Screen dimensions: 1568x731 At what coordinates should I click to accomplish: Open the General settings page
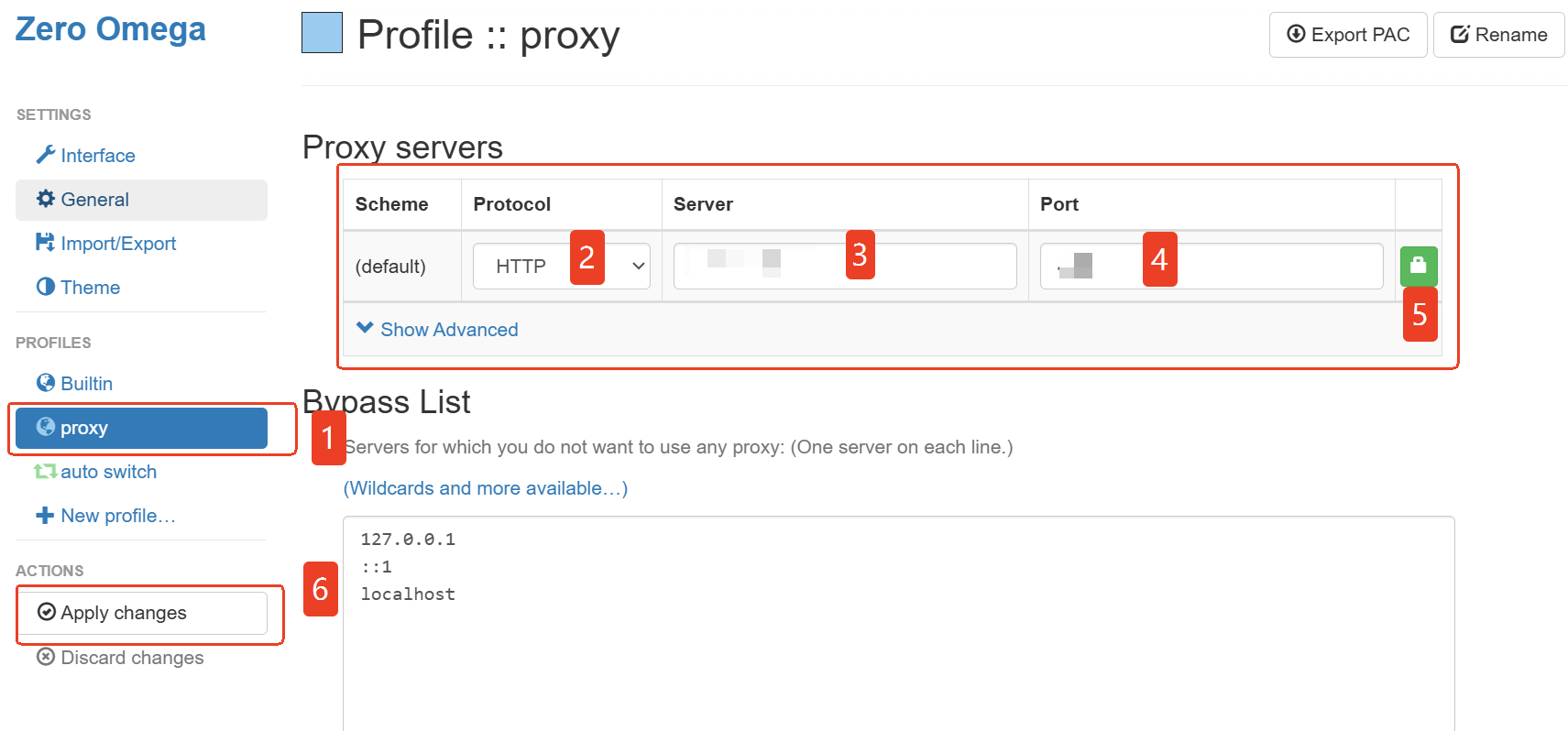141,200
